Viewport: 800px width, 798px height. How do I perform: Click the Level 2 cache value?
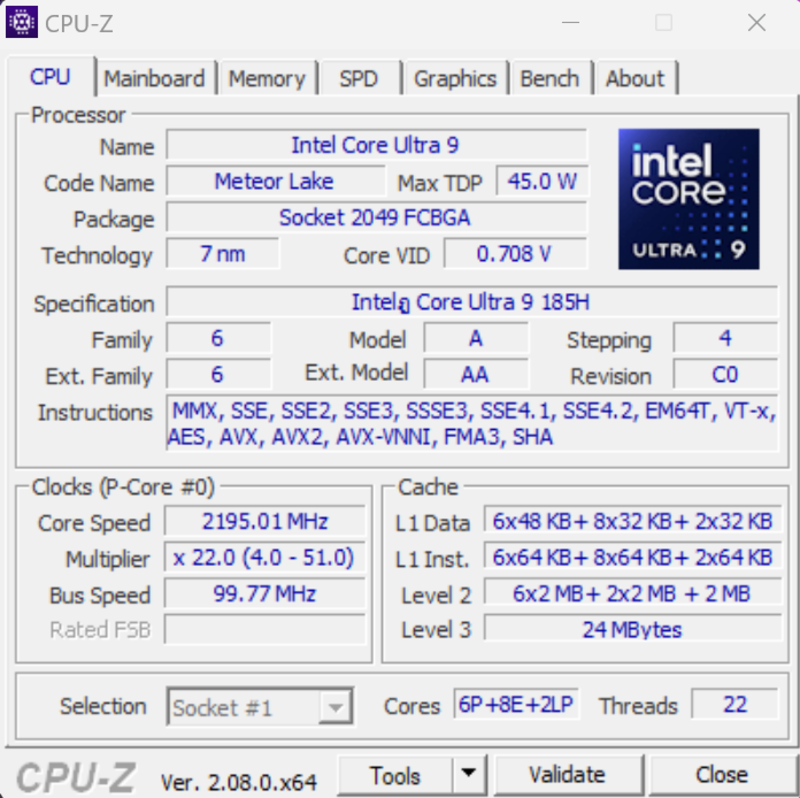coord(633,594)
